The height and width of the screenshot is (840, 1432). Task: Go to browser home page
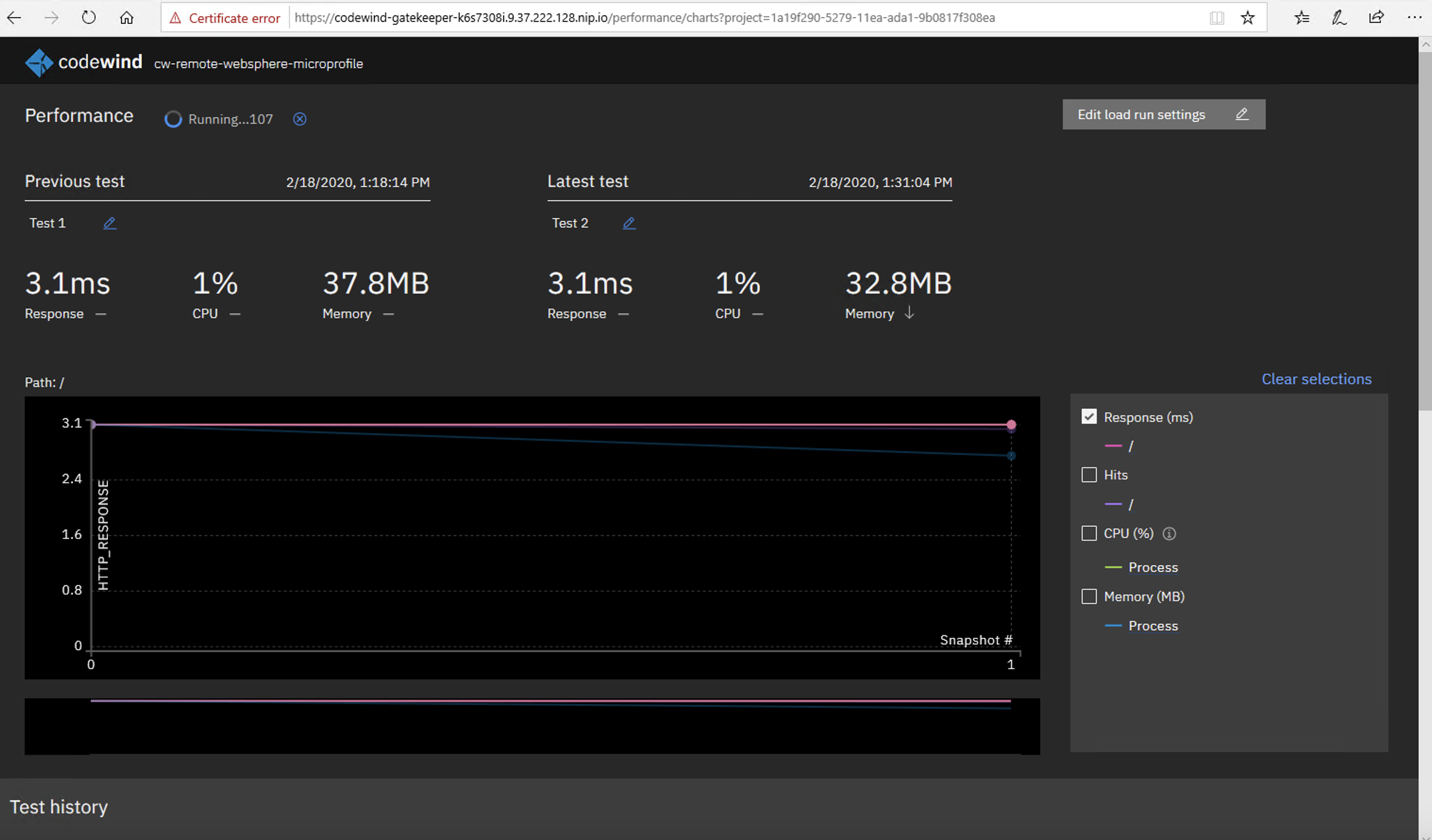[x=126, y=17]
